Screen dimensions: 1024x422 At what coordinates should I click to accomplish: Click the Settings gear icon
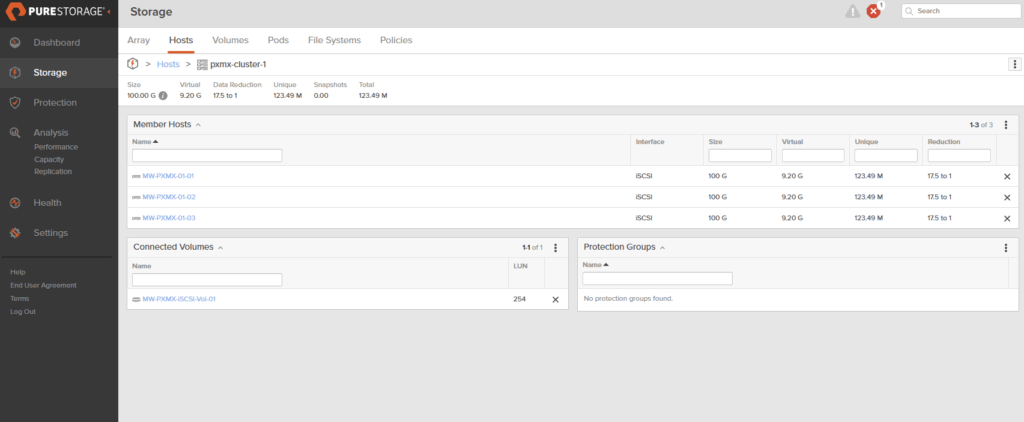[15, 233]
